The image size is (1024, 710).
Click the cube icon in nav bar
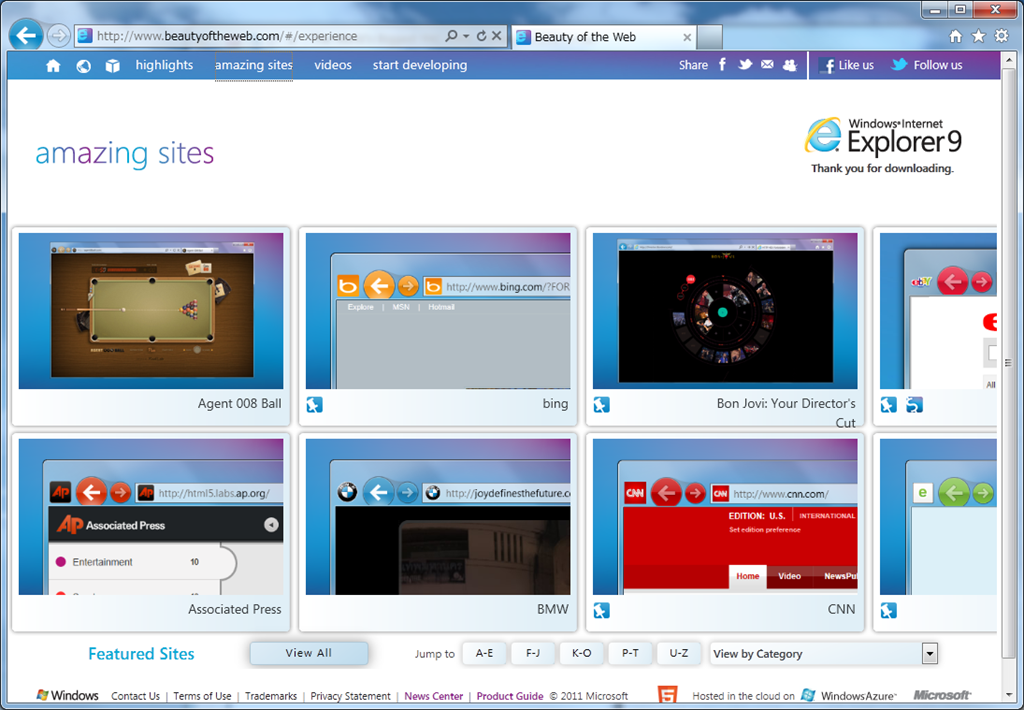coord(112,65)
